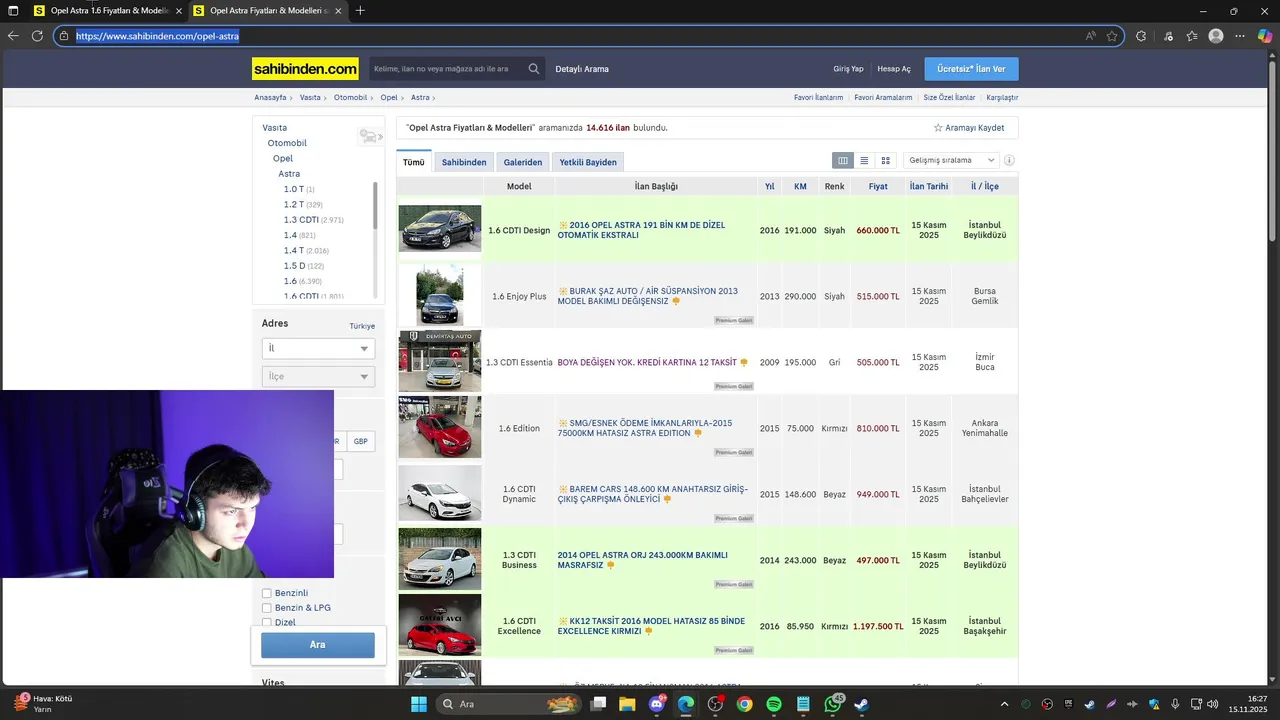
Task: Click the vehicle category icon in the sidebar
Action: [x=369, y=136]
